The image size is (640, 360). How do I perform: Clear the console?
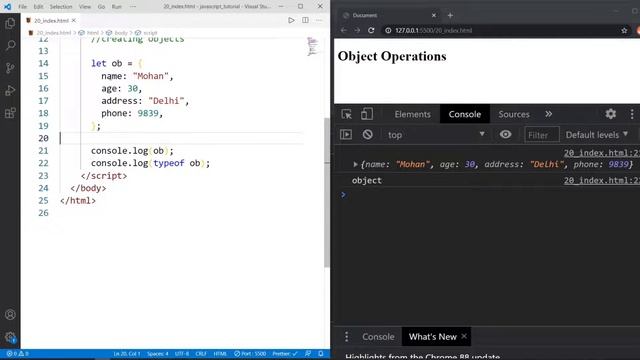pos(368,134)
